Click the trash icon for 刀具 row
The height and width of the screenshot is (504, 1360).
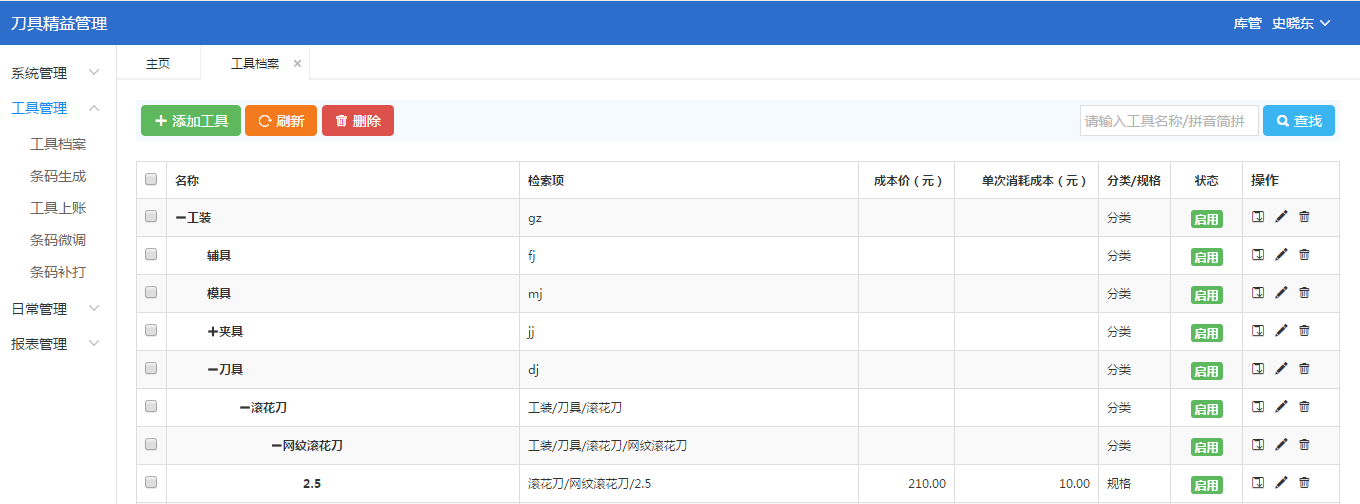[x=1304, y=369]
